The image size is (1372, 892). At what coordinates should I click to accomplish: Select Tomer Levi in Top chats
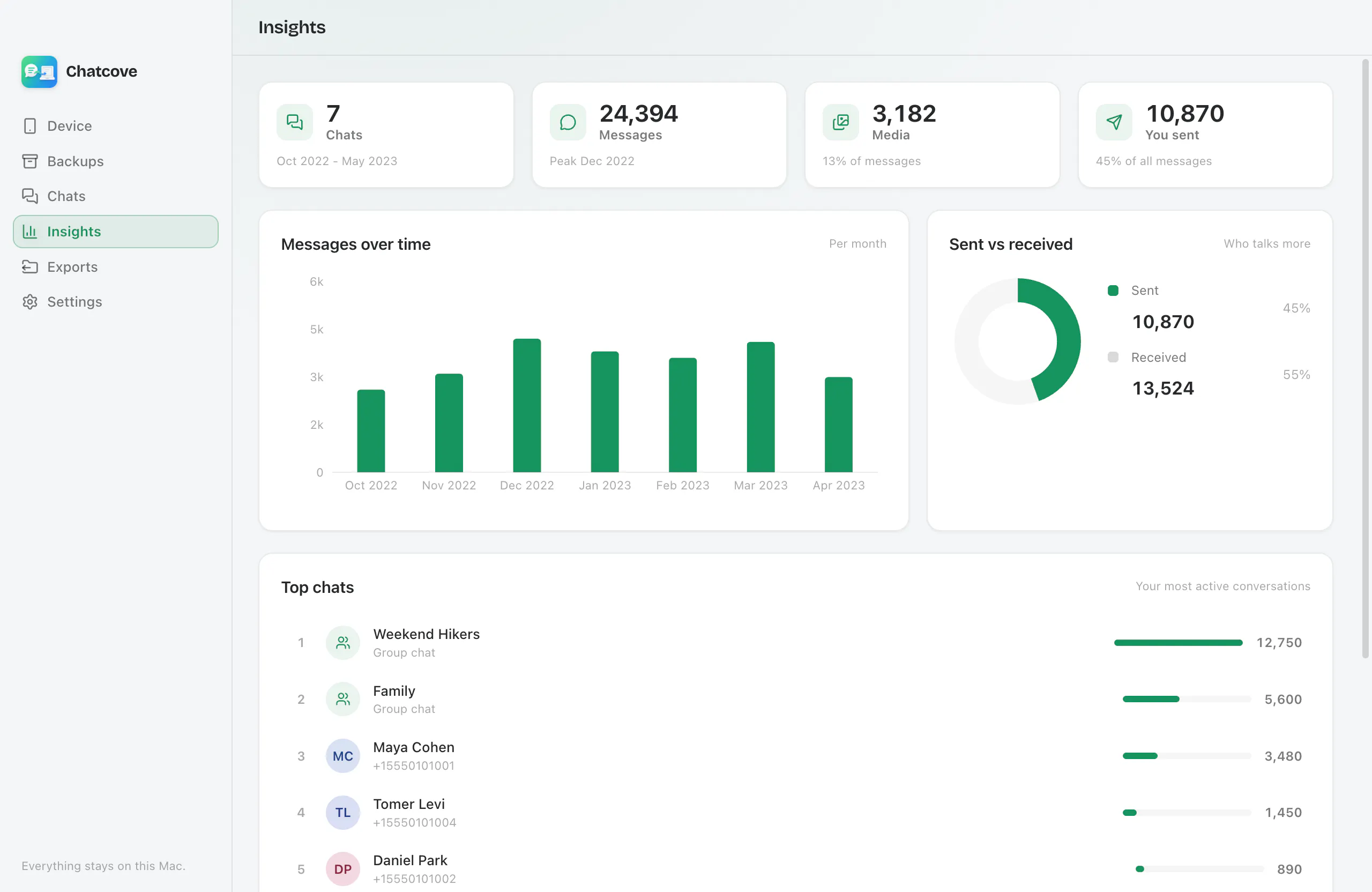pyautogui.click(x=795, y=813)
